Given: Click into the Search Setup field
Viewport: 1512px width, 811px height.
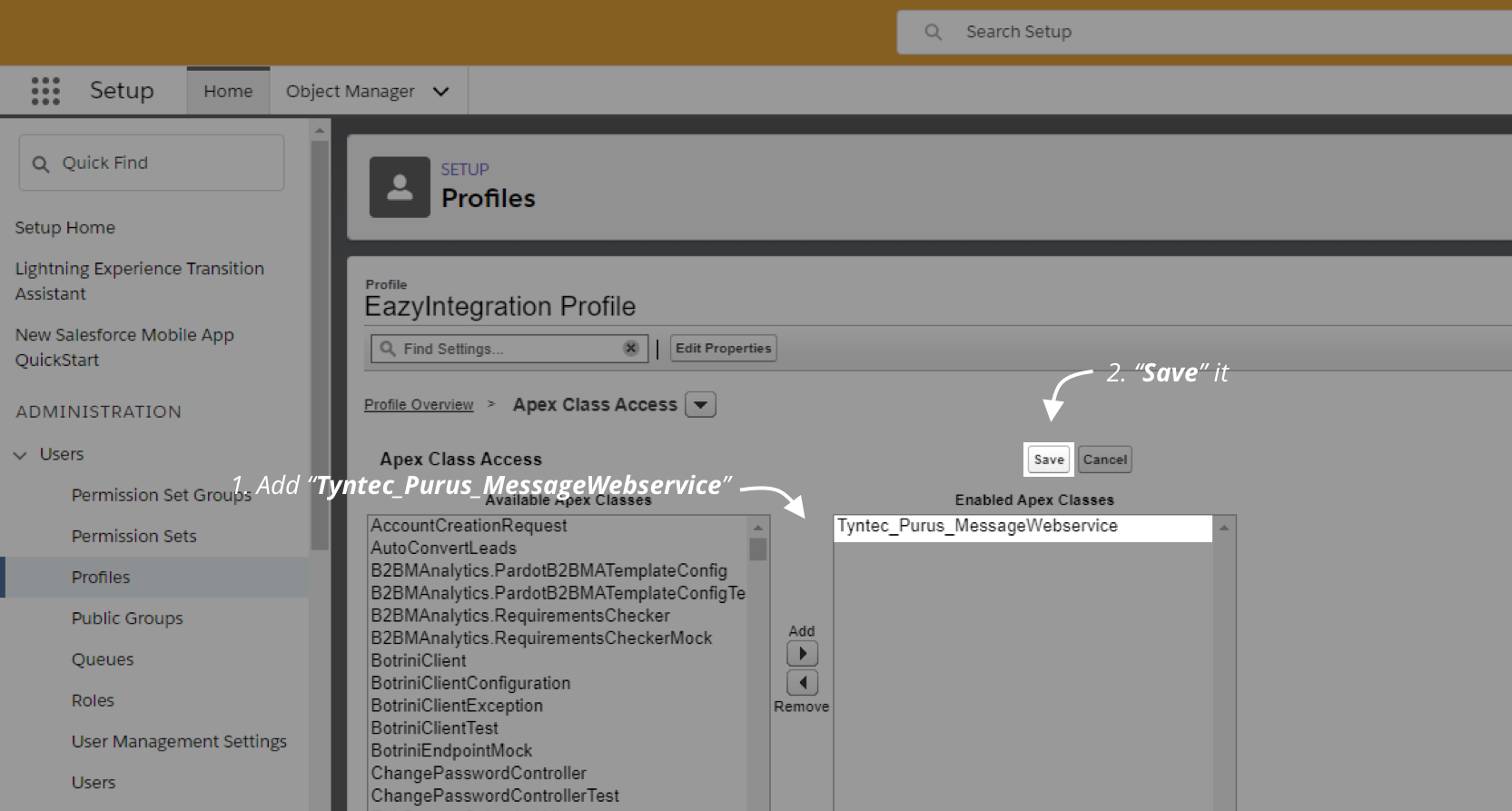Looking at the screenshot, I should [x=1204, y=32].
